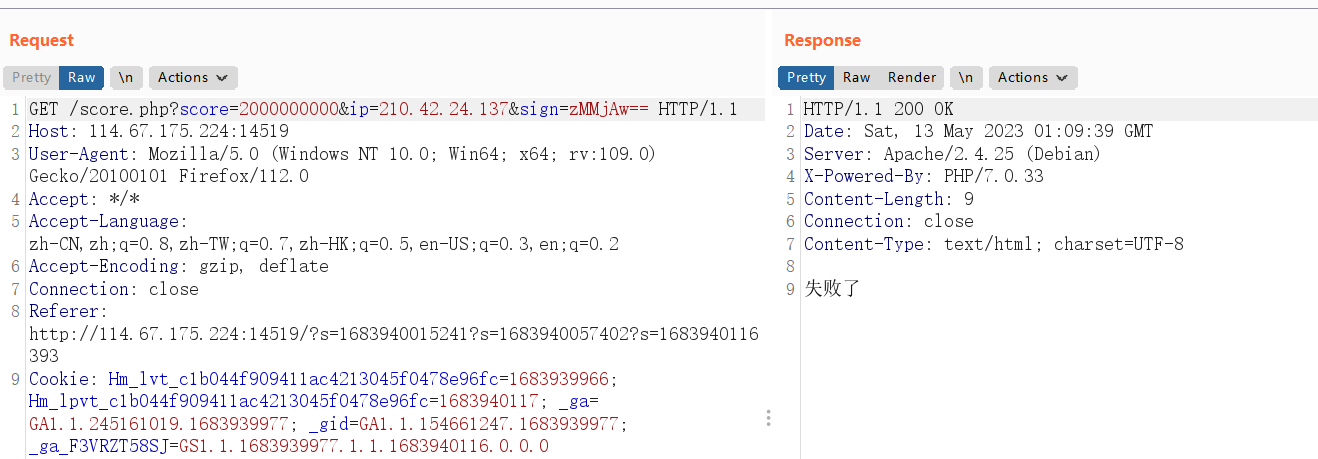
Task: Click the ip value 210.42.24.137
Action: coord(439,110)
